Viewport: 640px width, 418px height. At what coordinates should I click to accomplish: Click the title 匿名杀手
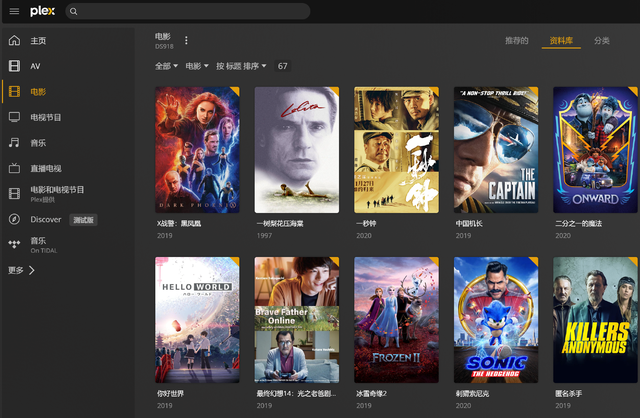click(569, 394)
